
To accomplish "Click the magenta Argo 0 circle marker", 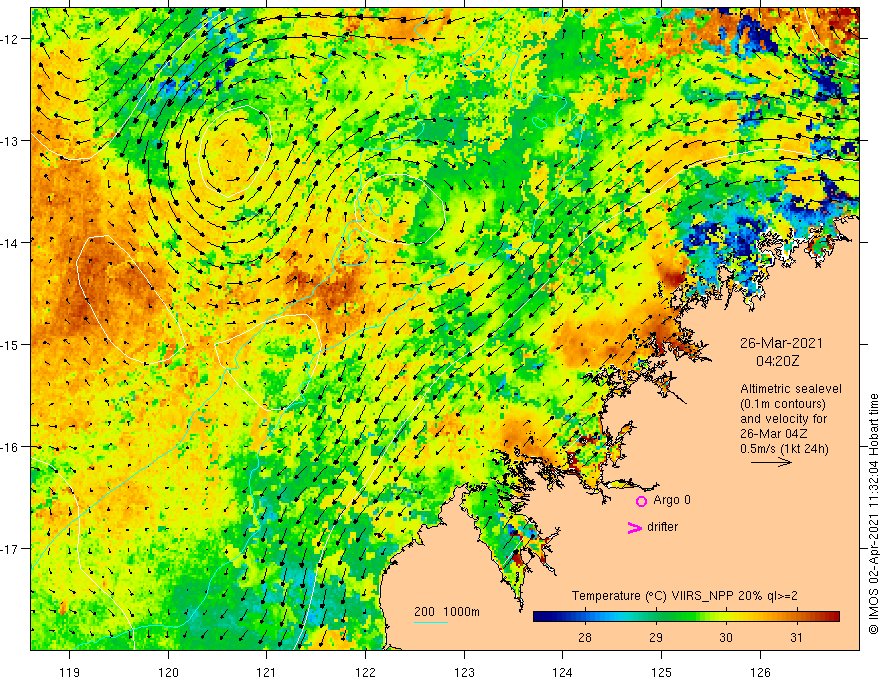I will [x=641, y=501].
